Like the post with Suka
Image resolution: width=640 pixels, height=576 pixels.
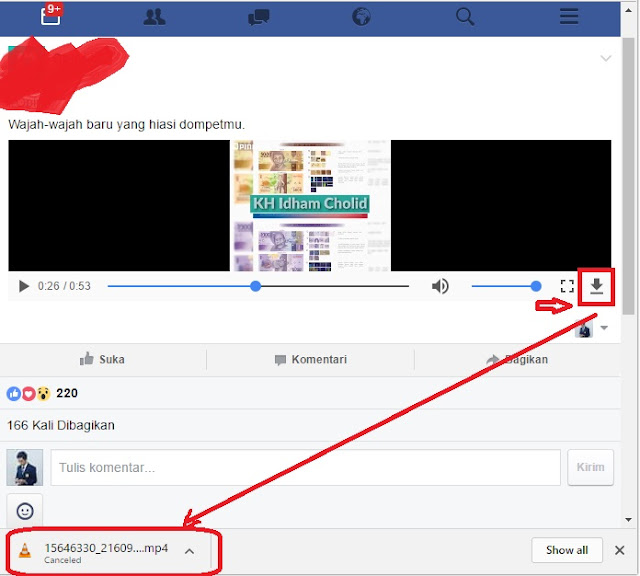102,359
